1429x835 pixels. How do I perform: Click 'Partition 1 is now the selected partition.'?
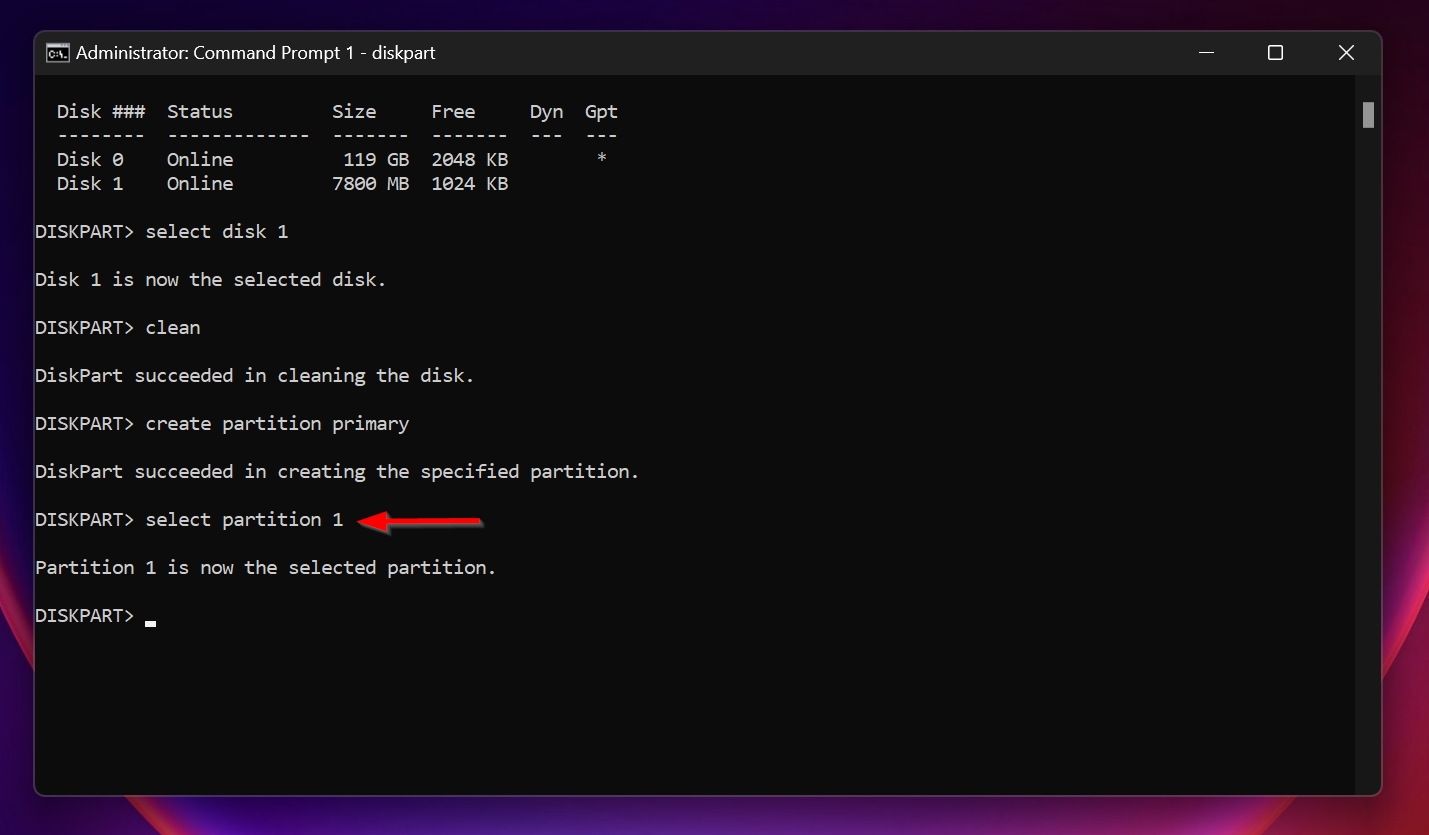(x=266, y=568)
